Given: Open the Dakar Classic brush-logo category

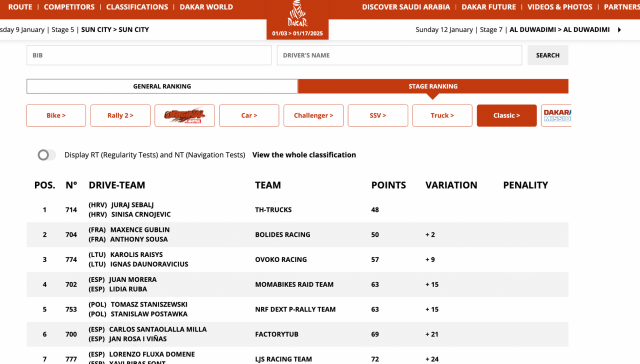Looking at the screenshot, I should 184,115.
